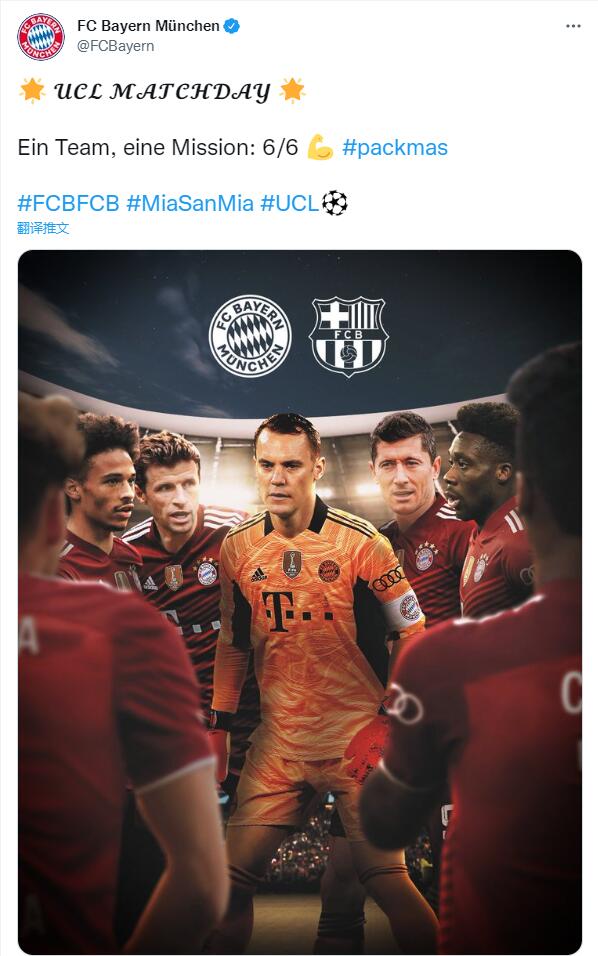The width and height of the screenshot is (598, 956).
Task: Click the 翻译推文 translate tweet link
Action: (43, 228)
